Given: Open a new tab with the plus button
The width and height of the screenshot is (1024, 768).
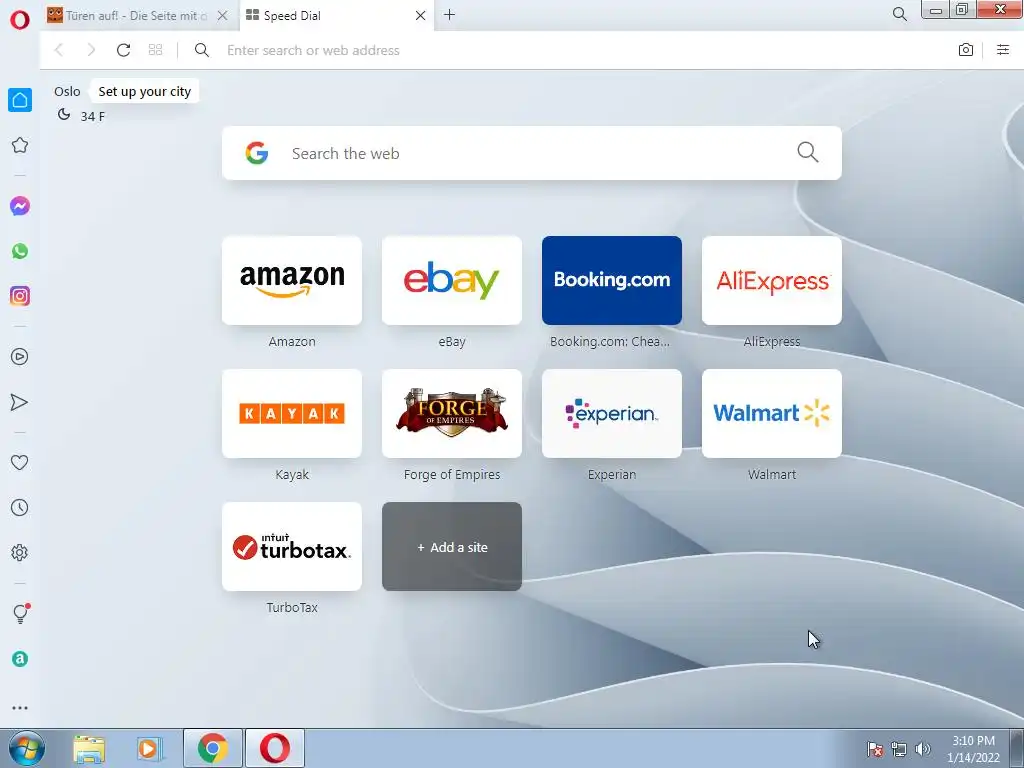Looking at the screenshot, I should [x=449, y=14].
